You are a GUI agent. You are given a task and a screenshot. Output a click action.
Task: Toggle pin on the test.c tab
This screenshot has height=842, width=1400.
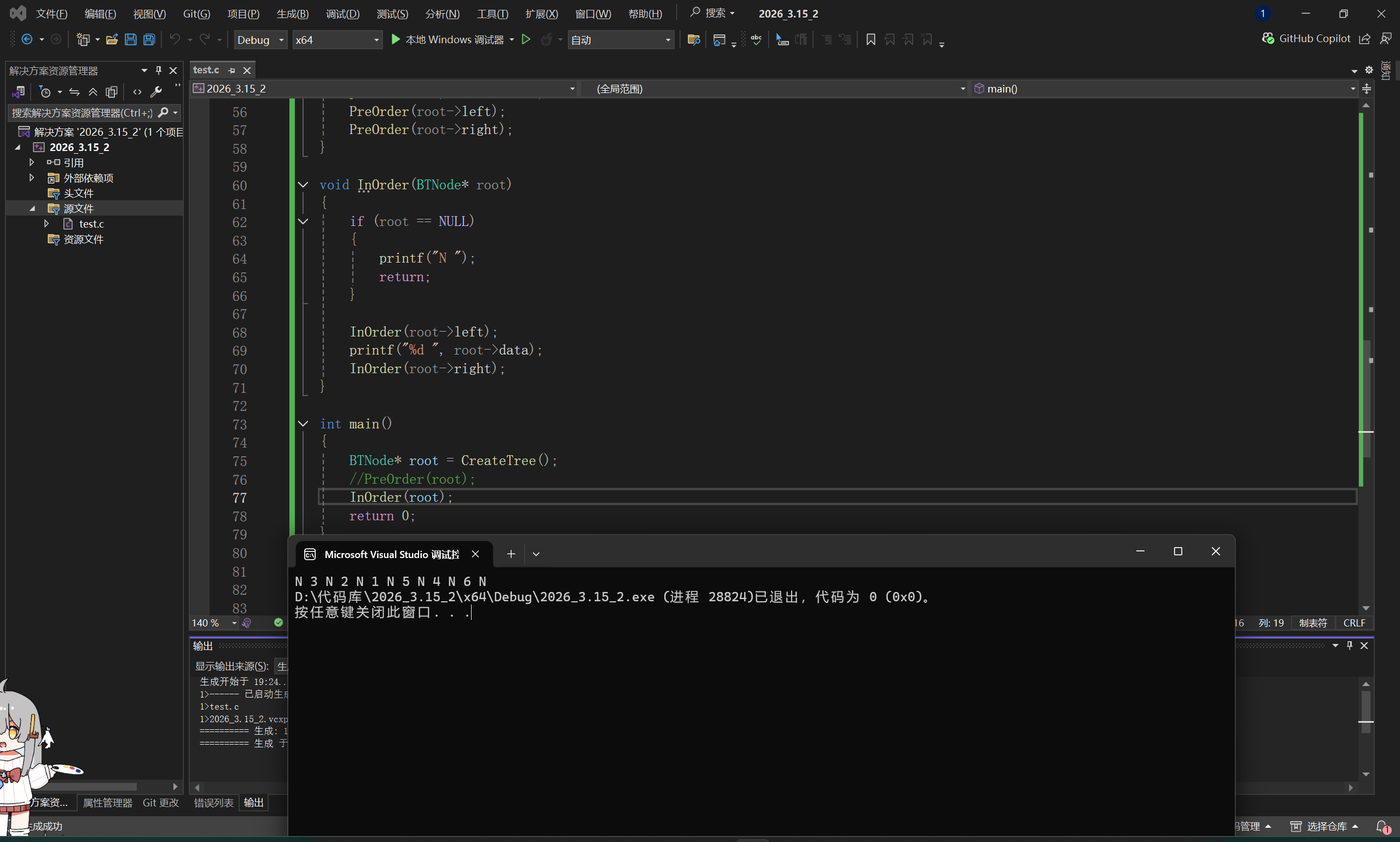click(231, 71)
